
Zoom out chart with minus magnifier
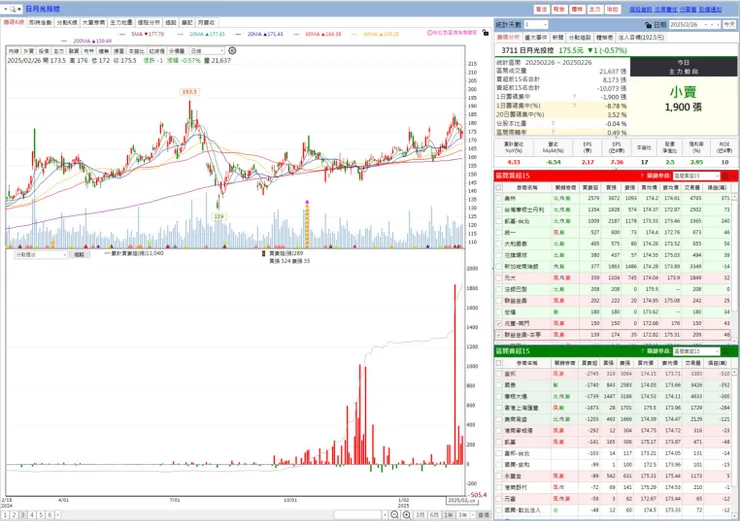395,515
